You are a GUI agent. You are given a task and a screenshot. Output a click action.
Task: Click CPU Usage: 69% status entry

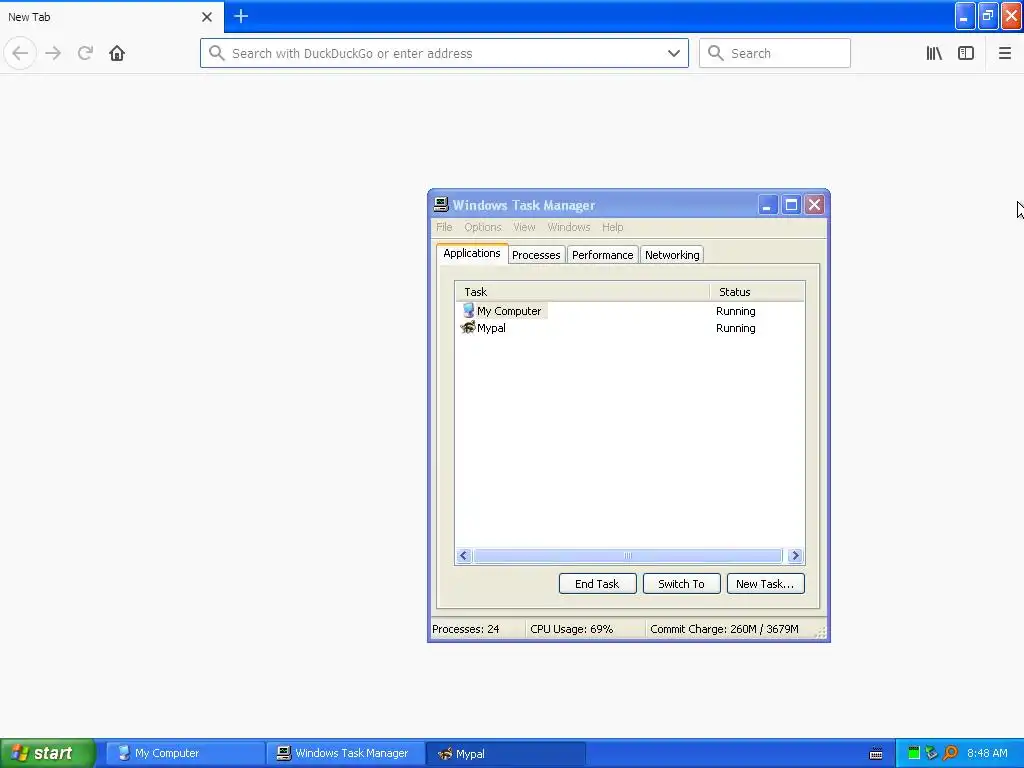point(571,629)
